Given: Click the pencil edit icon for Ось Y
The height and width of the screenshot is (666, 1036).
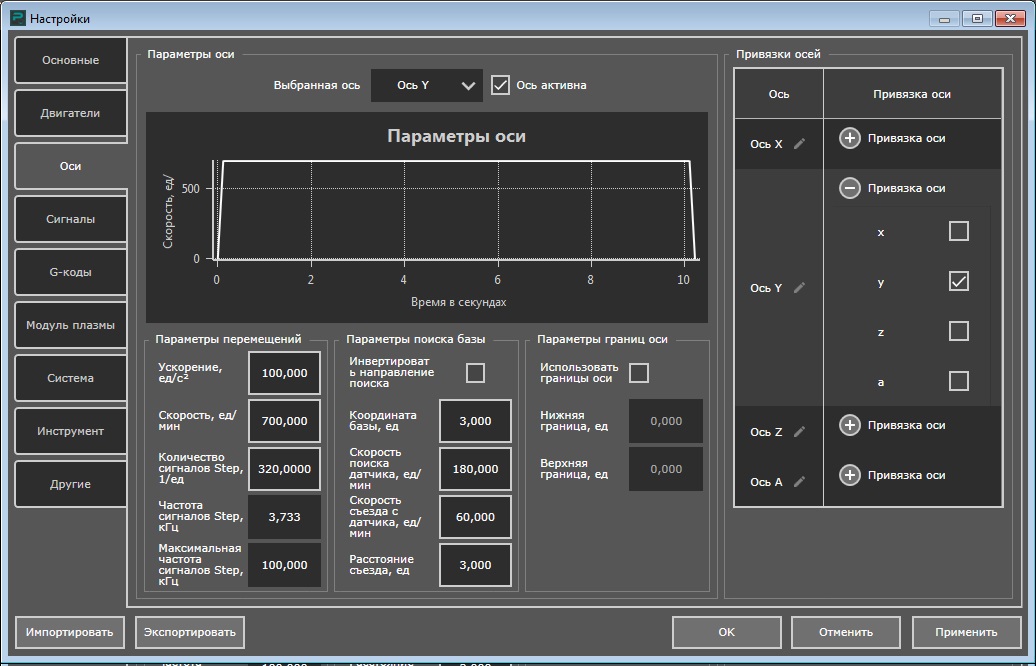Looking at the screenshot, I should pos(799,288).
